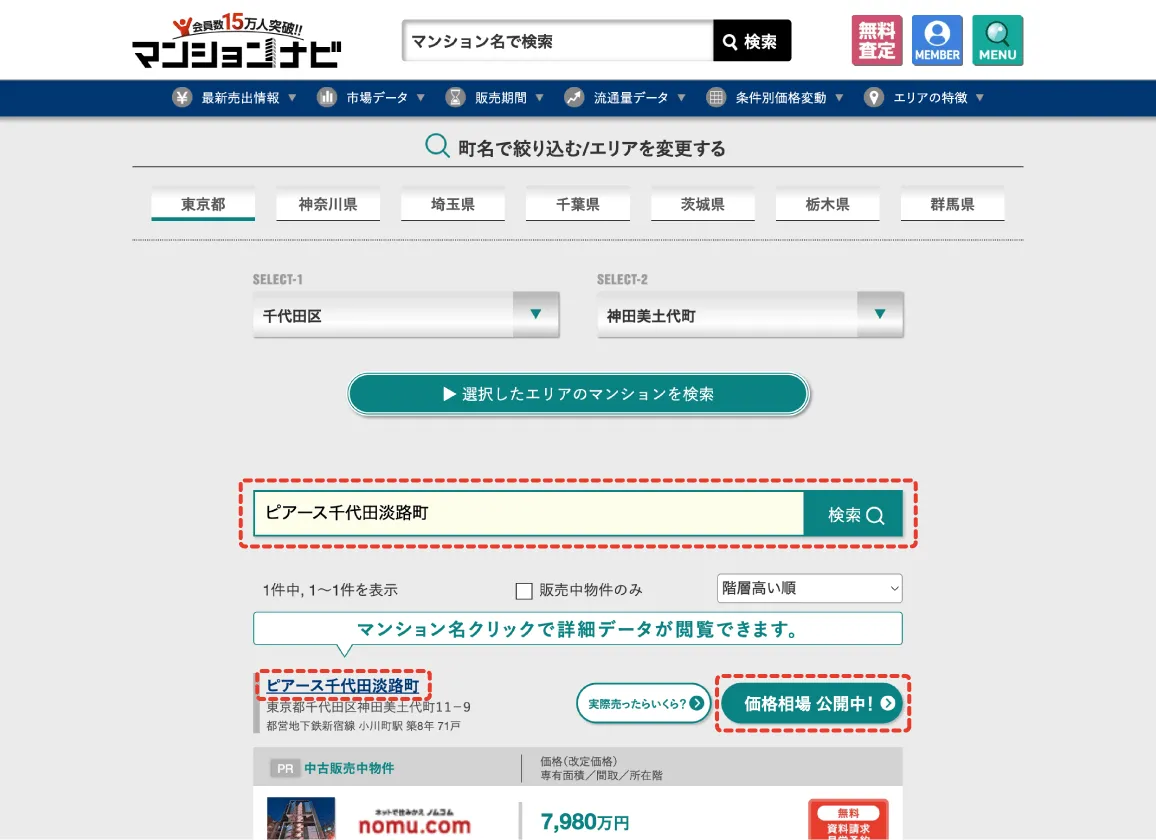Click the 価格相場 公開中! button

click(x=812, y=703)
